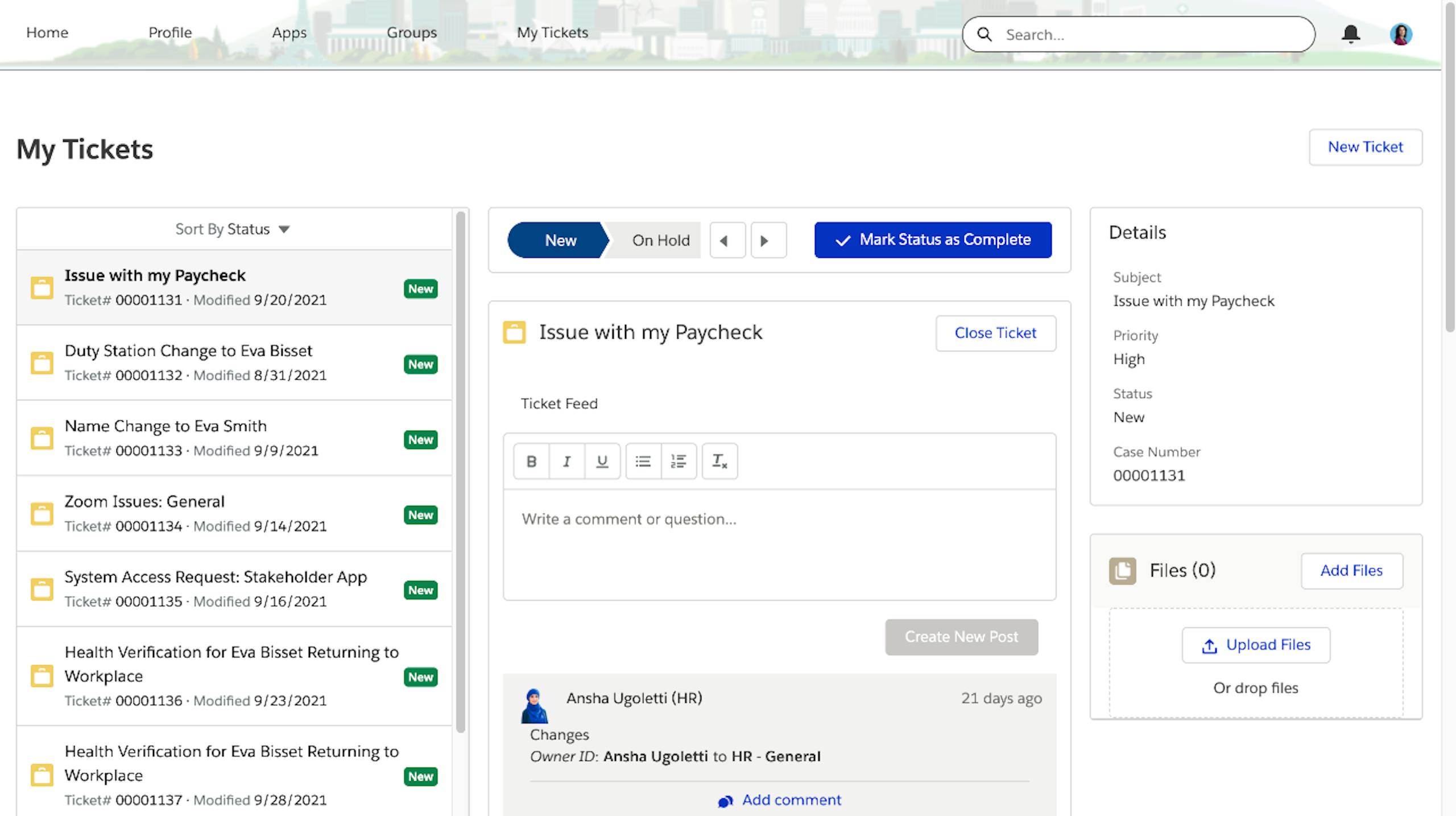Insert a numbered list in comment
Image resolution: width=1456 pixels, height=816 pixels.
[679, 461]
